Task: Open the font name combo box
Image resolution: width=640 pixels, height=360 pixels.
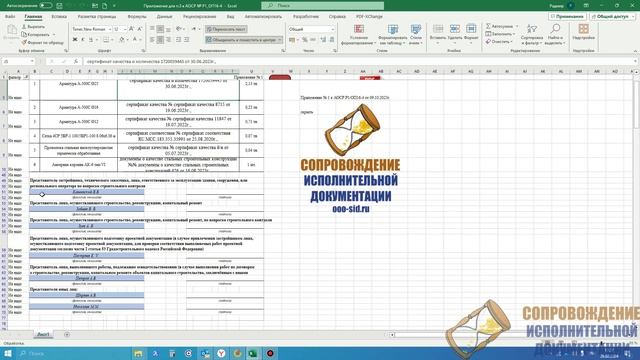Action: [91, 29]
